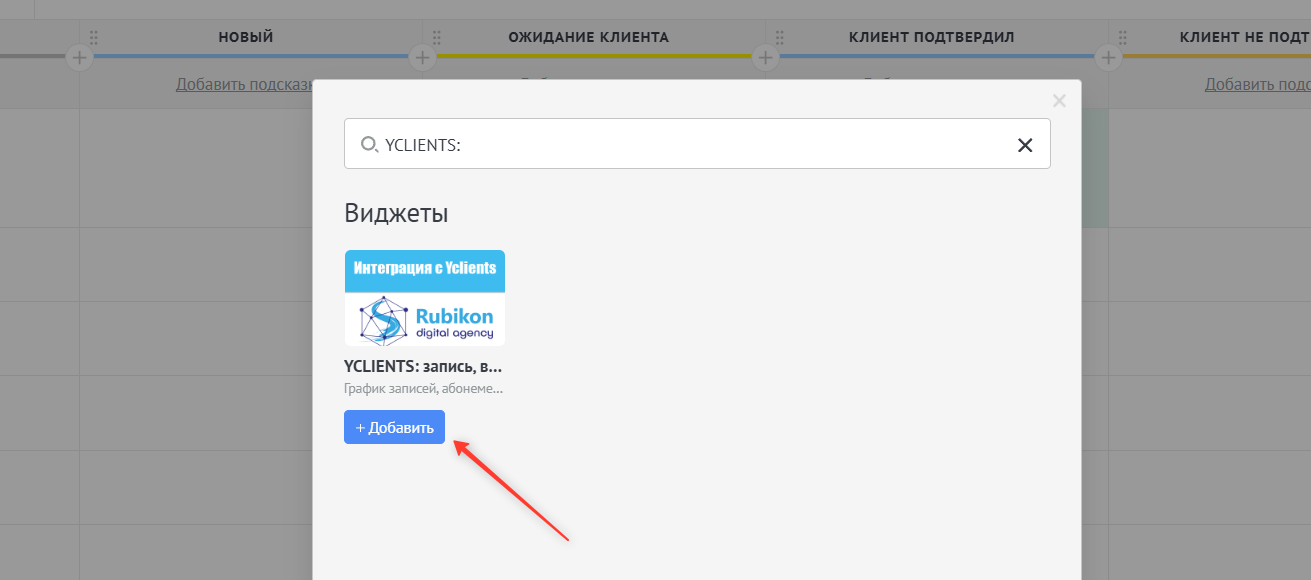1311x580 pixels.
Task: Click plus circle before ОЖИДАНИЕ КЛИЕНТА stage
Action: (x=422, y=58)
